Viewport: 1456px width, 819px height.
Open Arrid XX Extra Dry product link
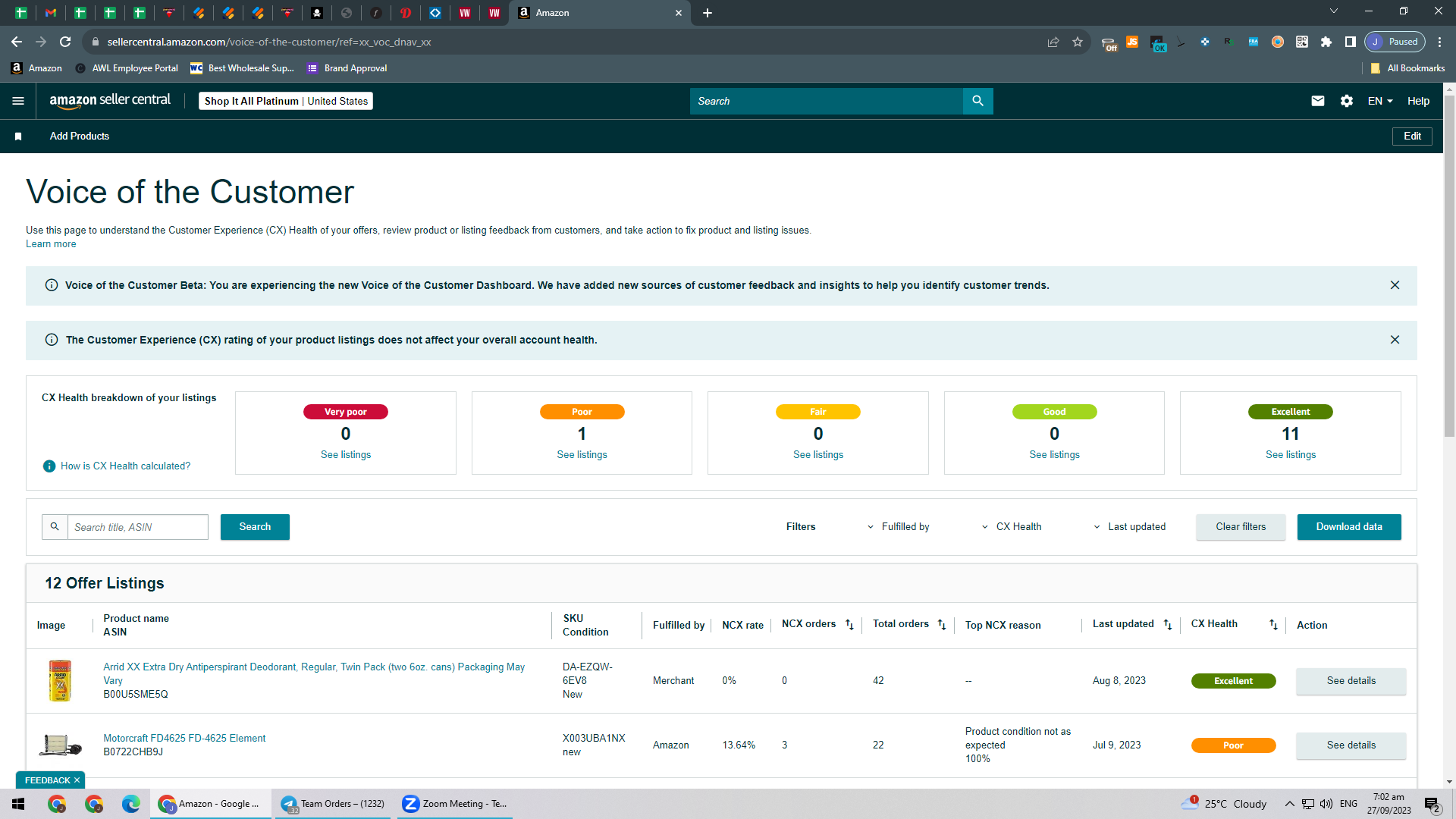pos(314,673)
